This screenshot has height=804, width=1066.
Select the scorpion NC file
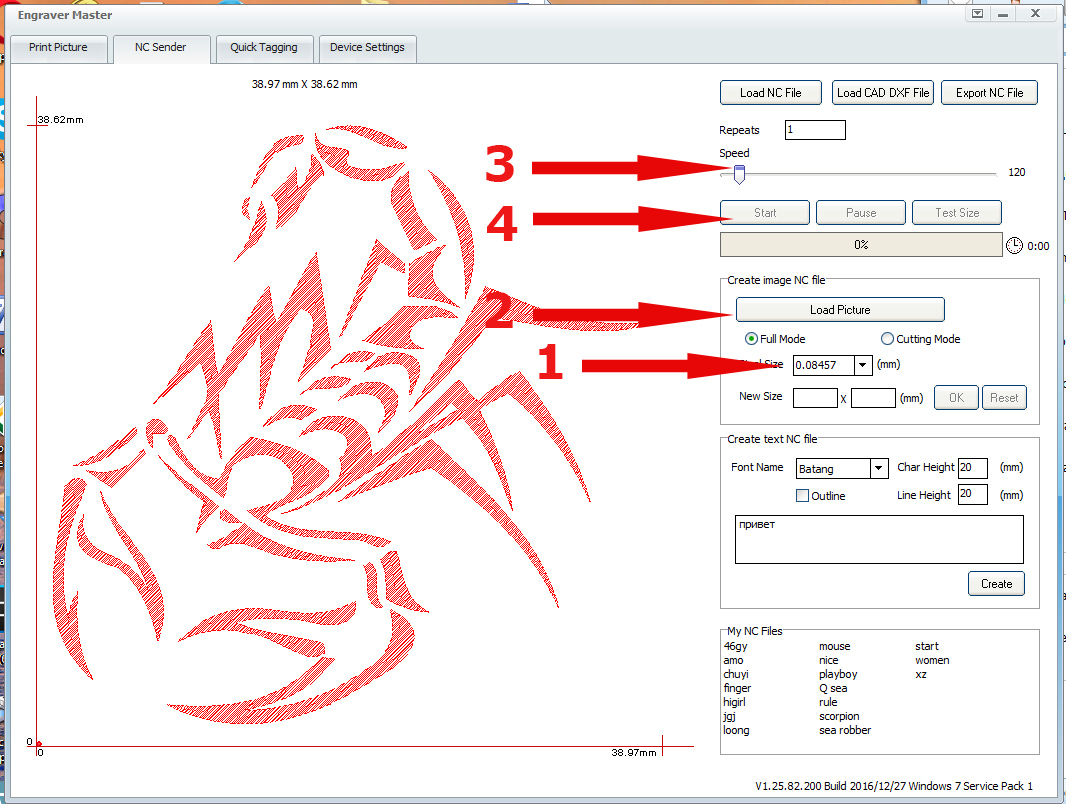pyautogui.click(x=839, y=716)
